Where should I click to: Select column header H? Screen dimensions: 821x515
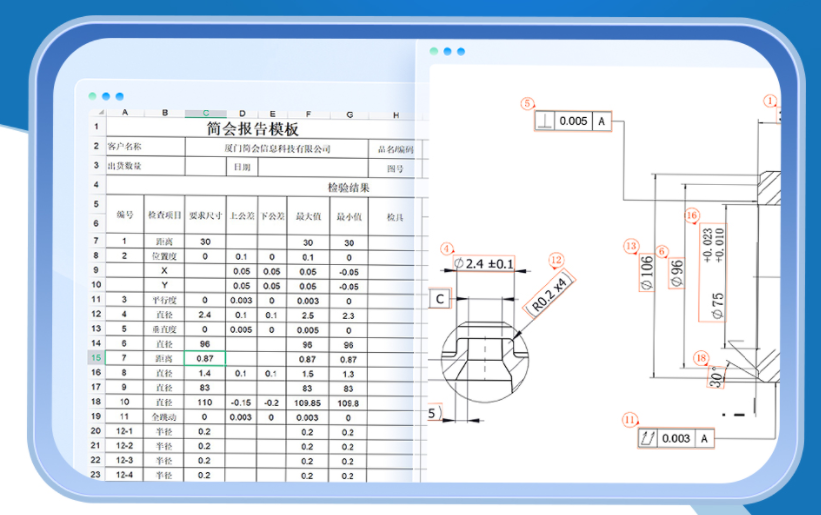[x=396, y=115]
